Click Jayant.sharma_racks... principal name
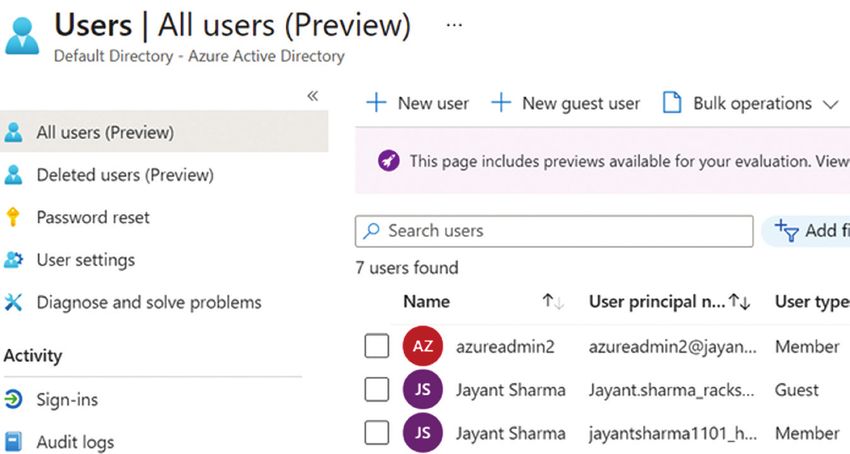The width and height of the screenshot is (850, 454). (672, 390)
